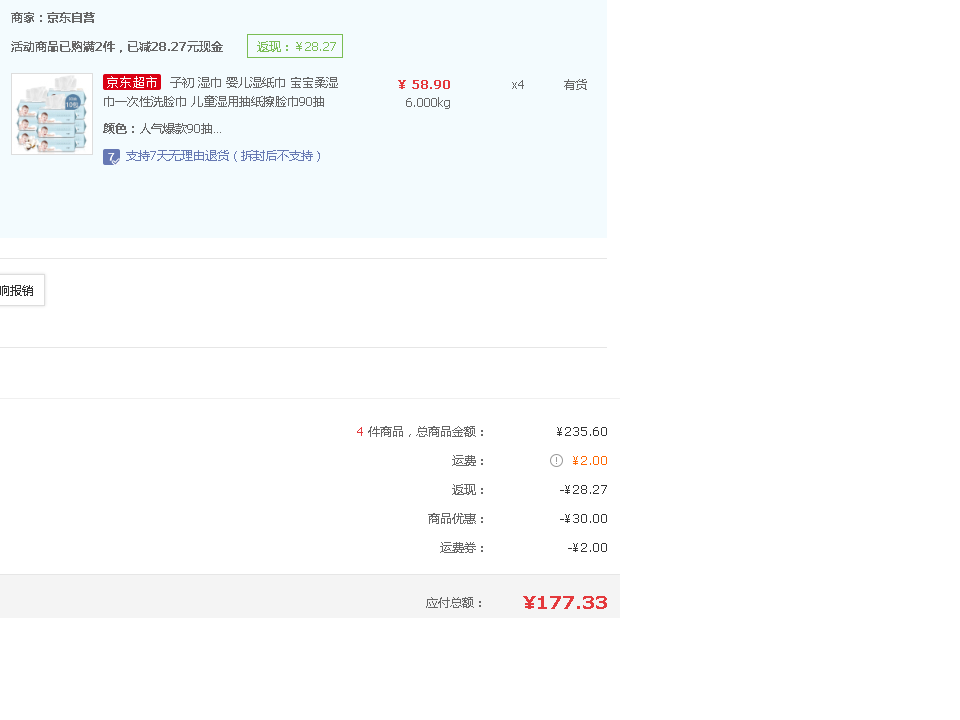Image resolution: width=960 pixels, height=720 pixels.
Task: Select the 商家：京东自营 merchant text
Action: pyautogui.click(x=53, y=18)
